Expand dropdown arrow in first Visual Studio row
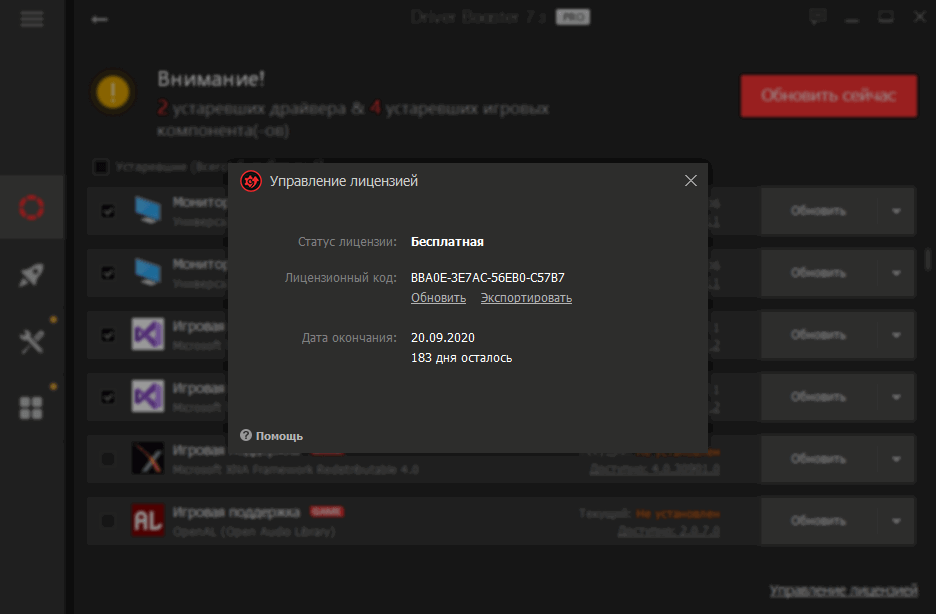Image resolution: width=936 pixels, height=614 pixels. point(896,335)
